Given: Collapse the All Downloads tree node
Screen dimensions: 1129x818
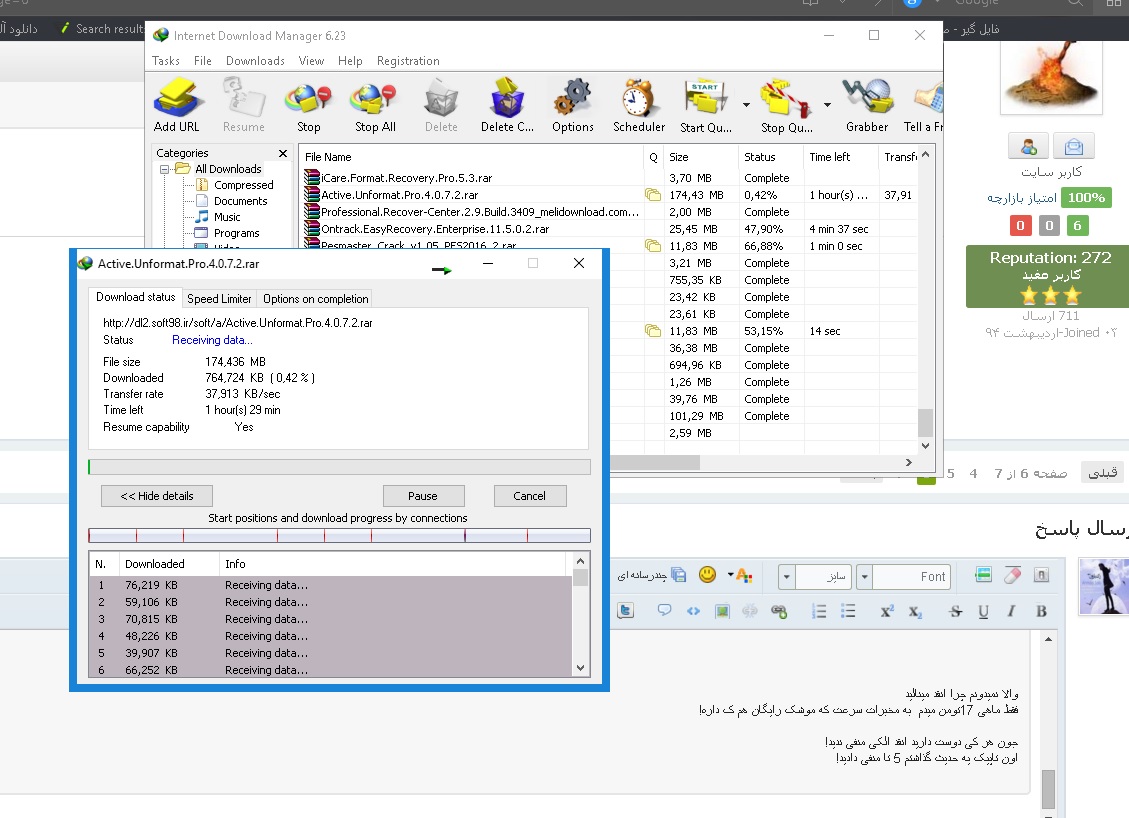Looking at the screenshot, I should click(x=164, y=169).
